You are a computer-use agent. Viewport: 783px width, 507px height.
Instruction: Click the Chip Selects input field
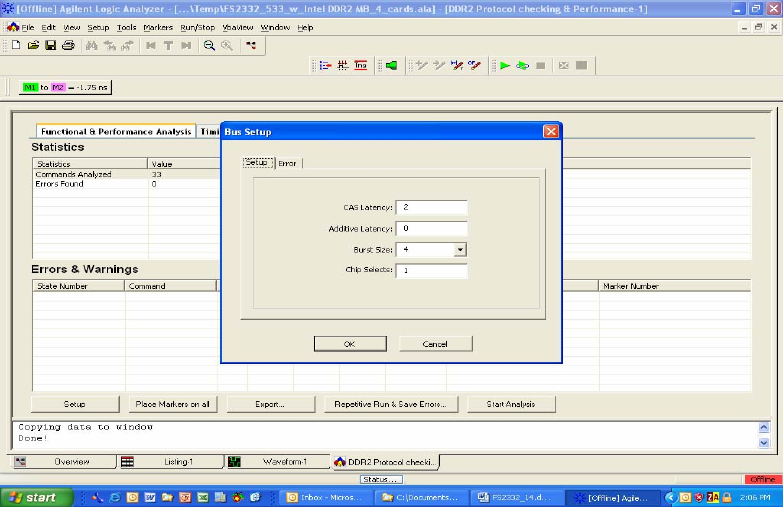pos(431,271)
